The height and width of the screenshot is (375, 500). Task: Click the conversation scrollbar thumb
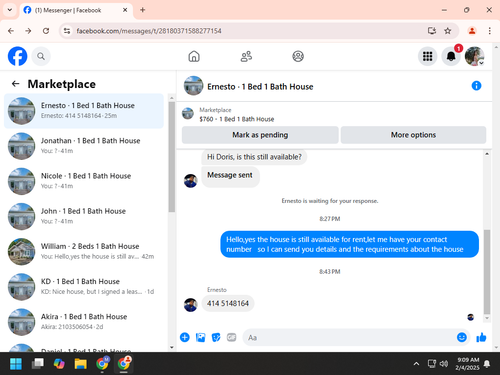[487, 272]
